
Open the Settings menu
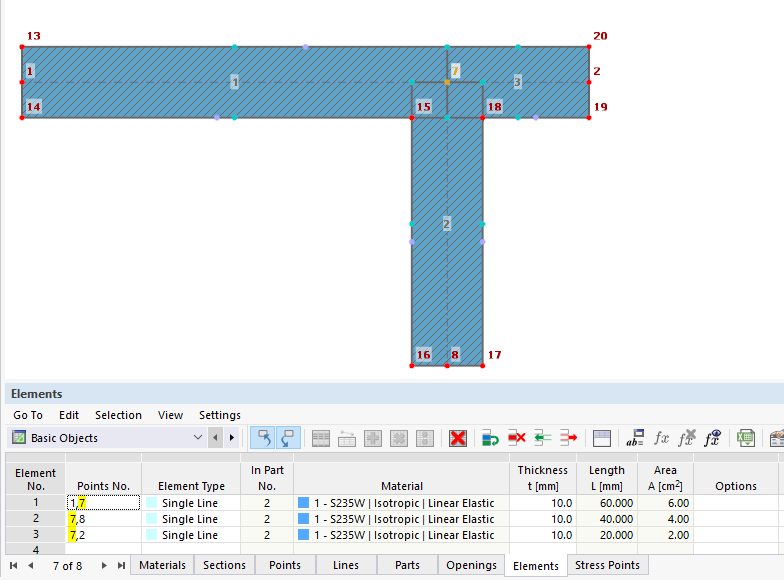coord(220,415)
